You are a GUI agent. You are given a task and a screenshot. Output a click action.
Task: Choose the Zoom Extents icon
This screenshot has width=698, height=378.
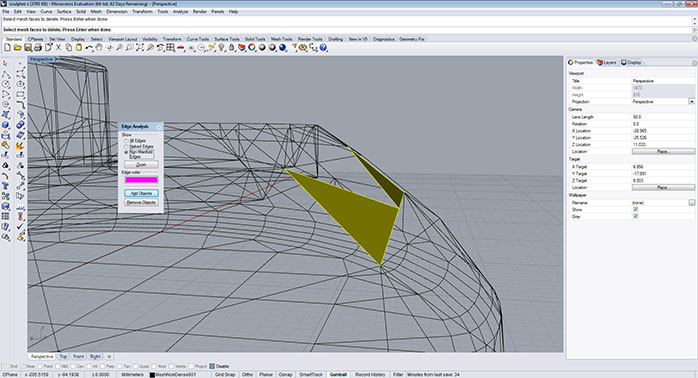(x=140, y=47)
